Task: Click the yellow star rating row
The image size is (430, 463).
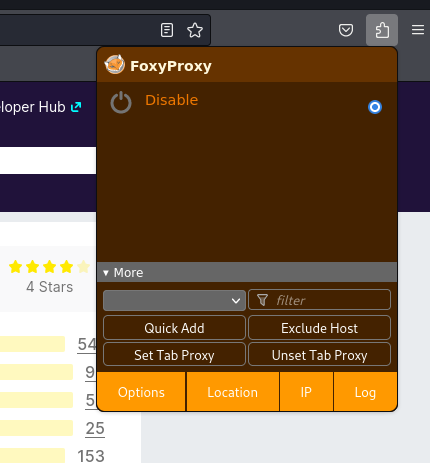Action: coord(49,267)
